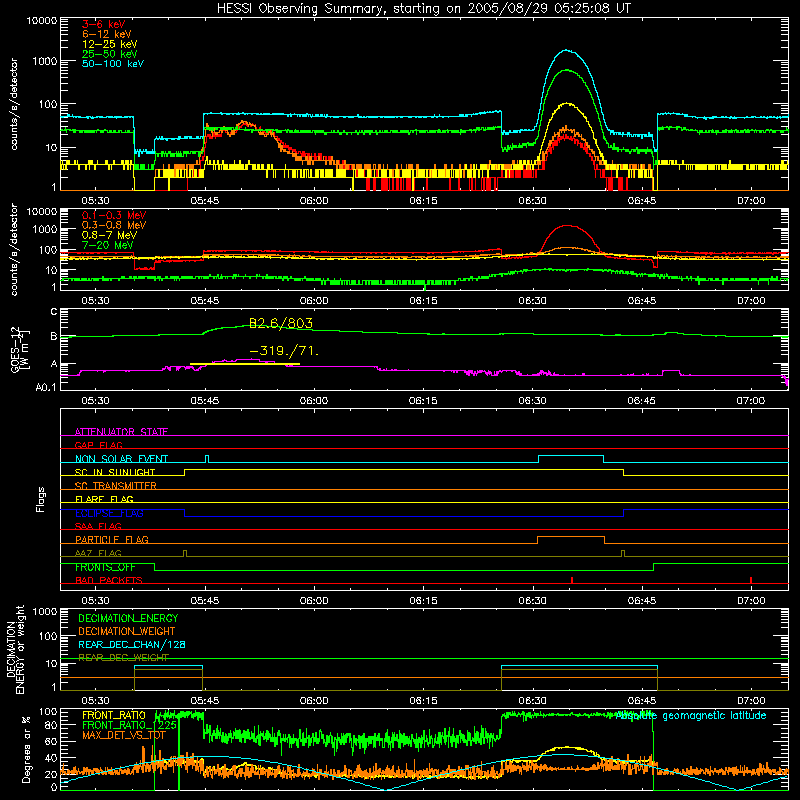
Task: Click the REAR_DEC_CHAN/128 legend label
Action: tap(132, 644)
